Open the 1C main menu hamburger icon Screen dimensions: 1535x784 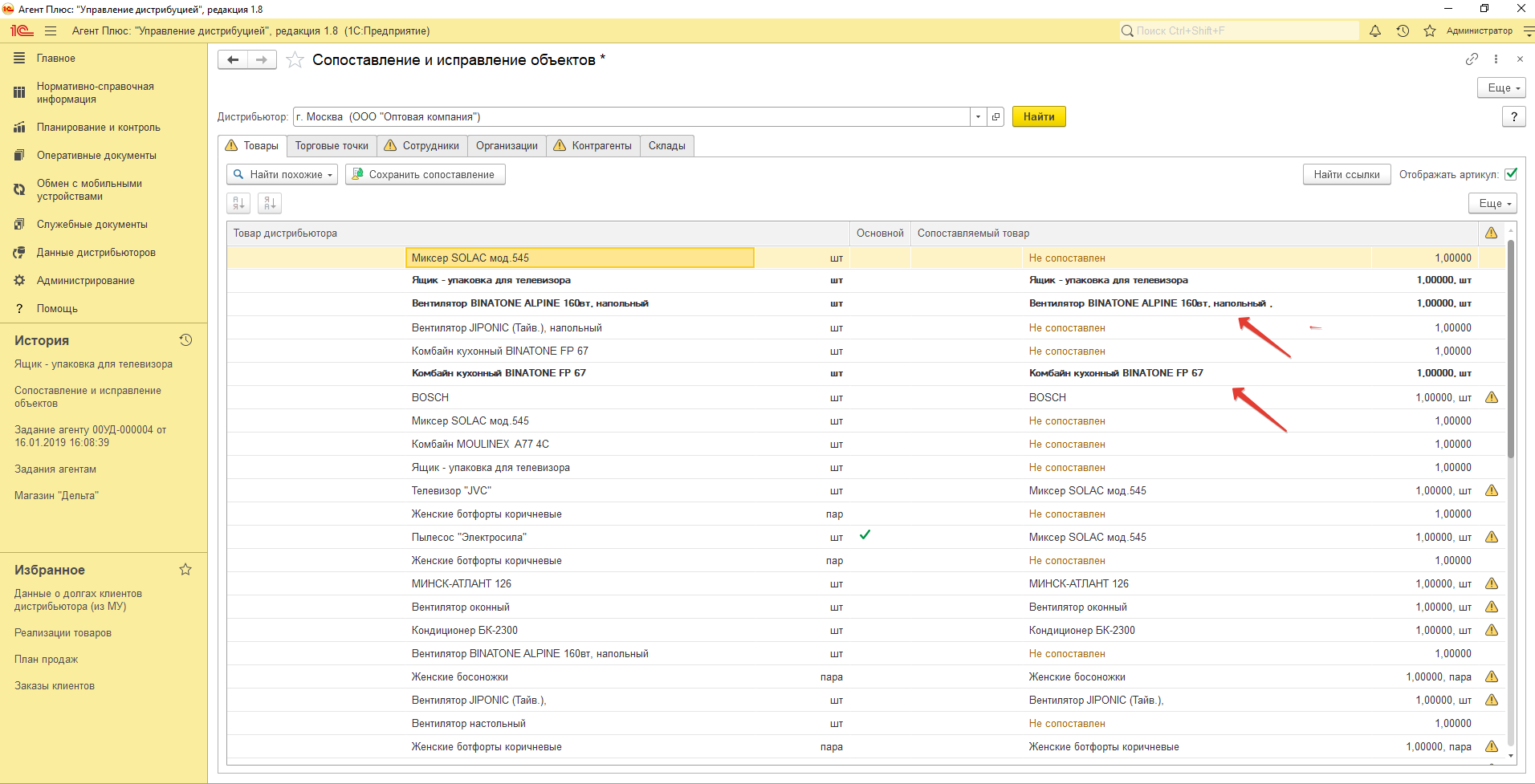click(x=51, y=30)
